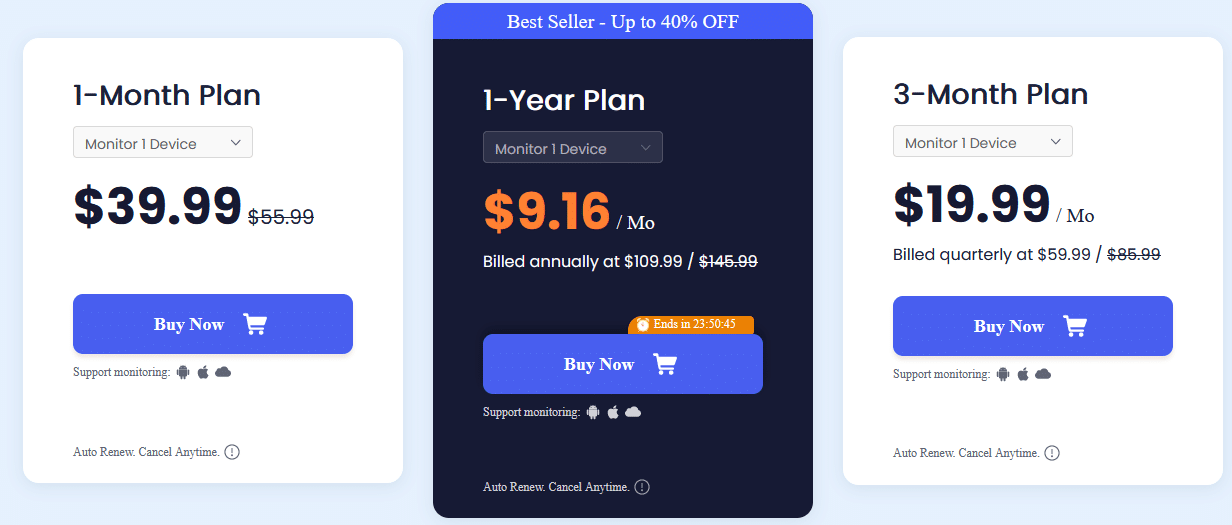Buy the 3-Month Plan now
This screenshot has height=525, width=1232.
(x=1033, y=326)
